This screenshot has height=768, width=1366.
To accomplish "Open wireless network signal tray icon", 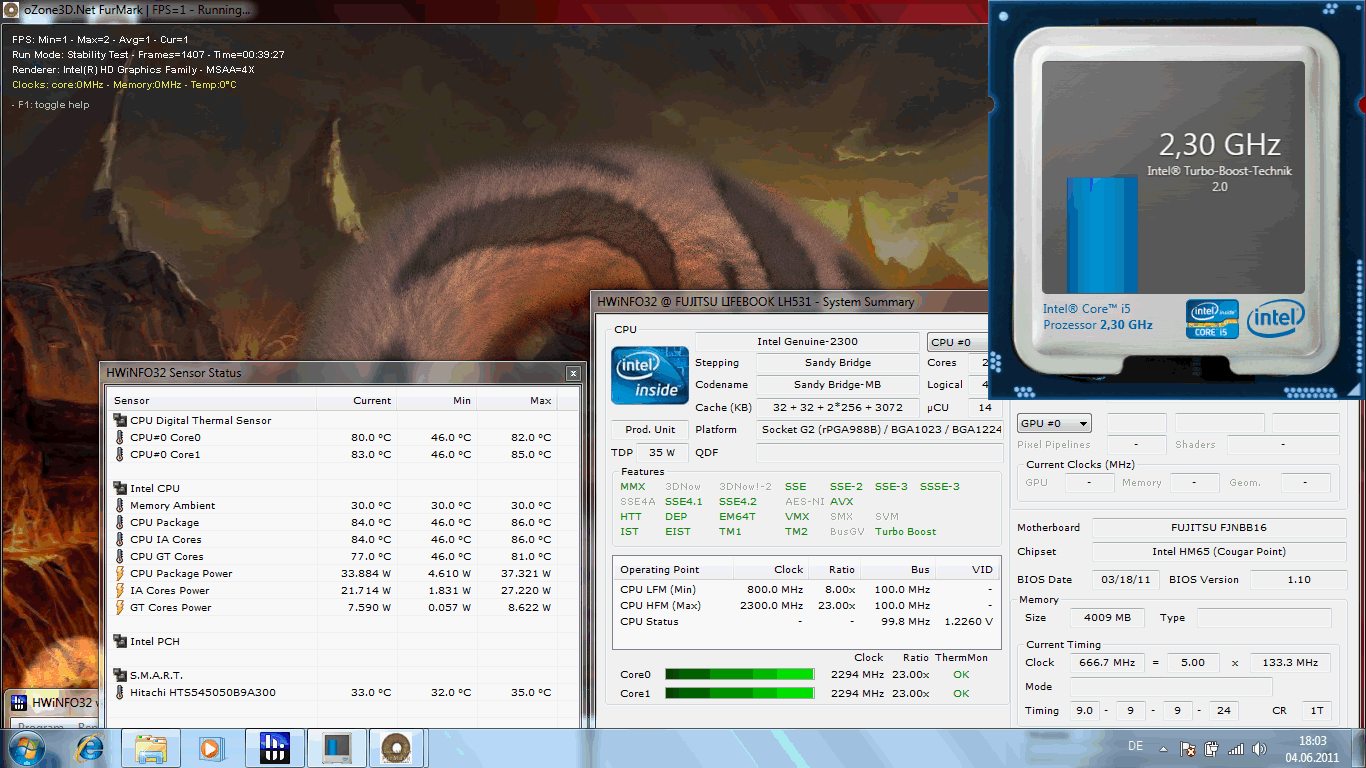I will [1236, 748].
